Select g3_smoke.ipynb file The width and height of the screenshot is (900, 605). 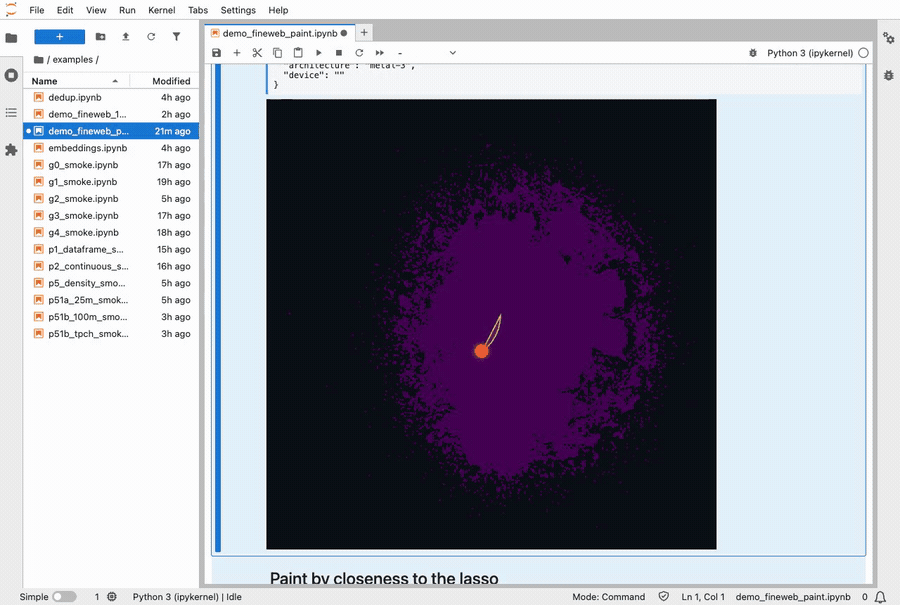[x=111, y=216]
